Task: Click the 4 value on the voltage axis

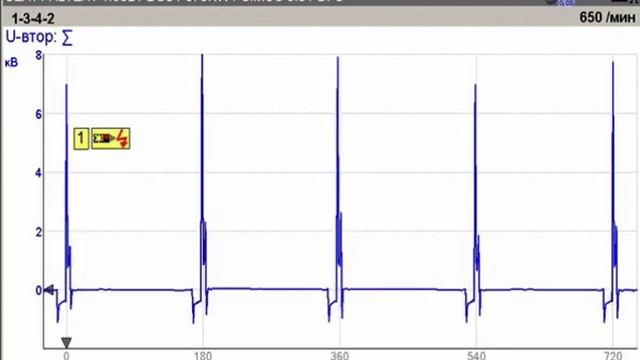Action: [x=38, y=173]
